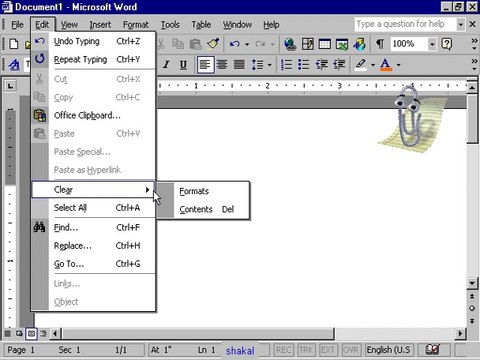Open the help question box dropdown arrow

pyautogui.click(x=460, y=24)
